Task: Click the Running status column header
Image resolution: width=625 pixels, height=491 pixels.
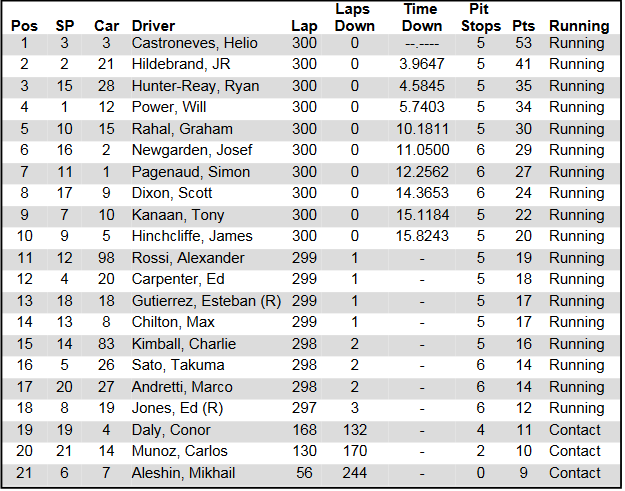Action: 578,26
